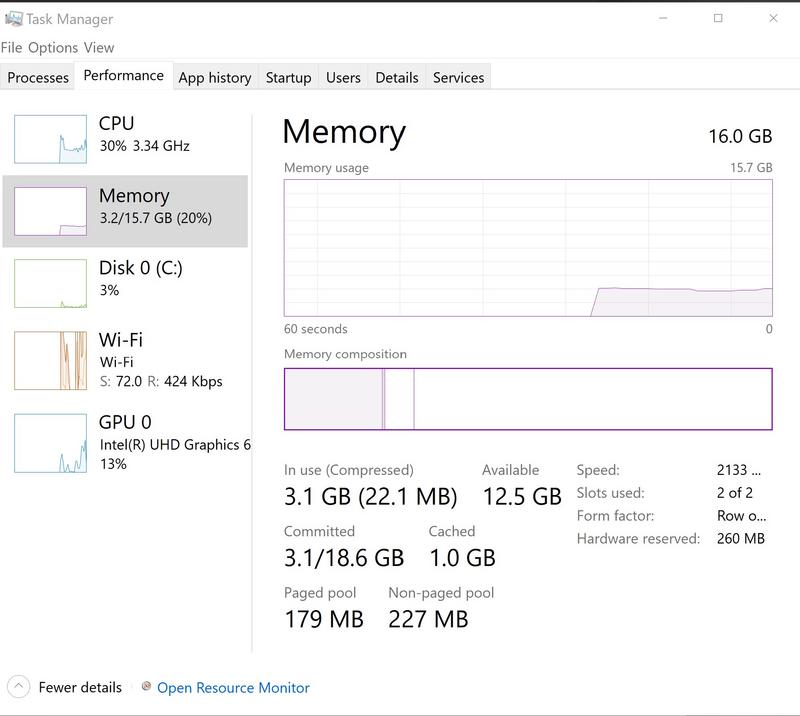The image size is (800, 716).
Task: Click the Fewer details chevron icon
Action: [18, 687]
